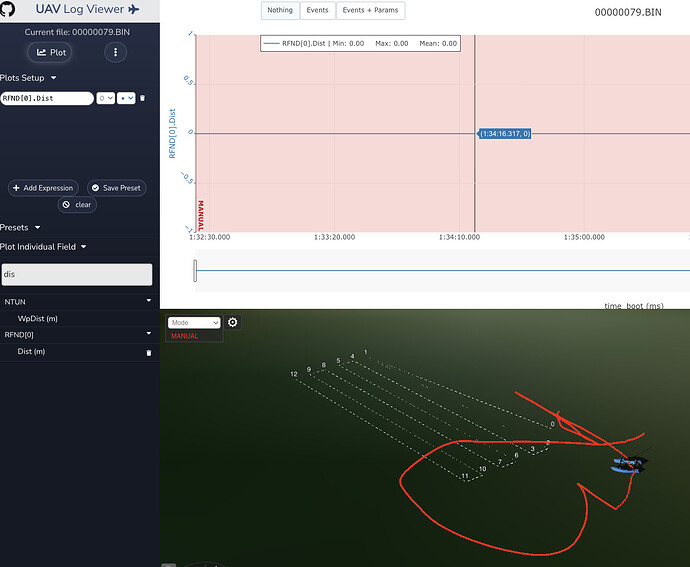Image resolution: width=690 pixels, height=567 pixels.
Task: Click the range slider overview line
Action: click(442, 270)
